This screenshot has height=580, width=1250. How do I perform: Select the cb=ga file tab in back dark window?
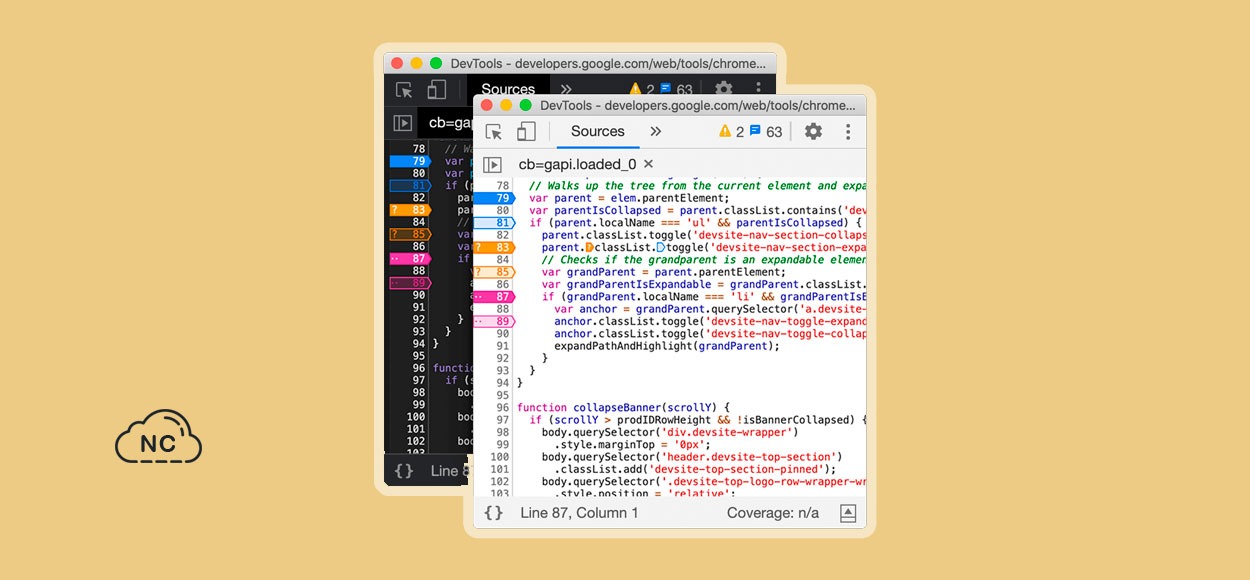point(450,123)
